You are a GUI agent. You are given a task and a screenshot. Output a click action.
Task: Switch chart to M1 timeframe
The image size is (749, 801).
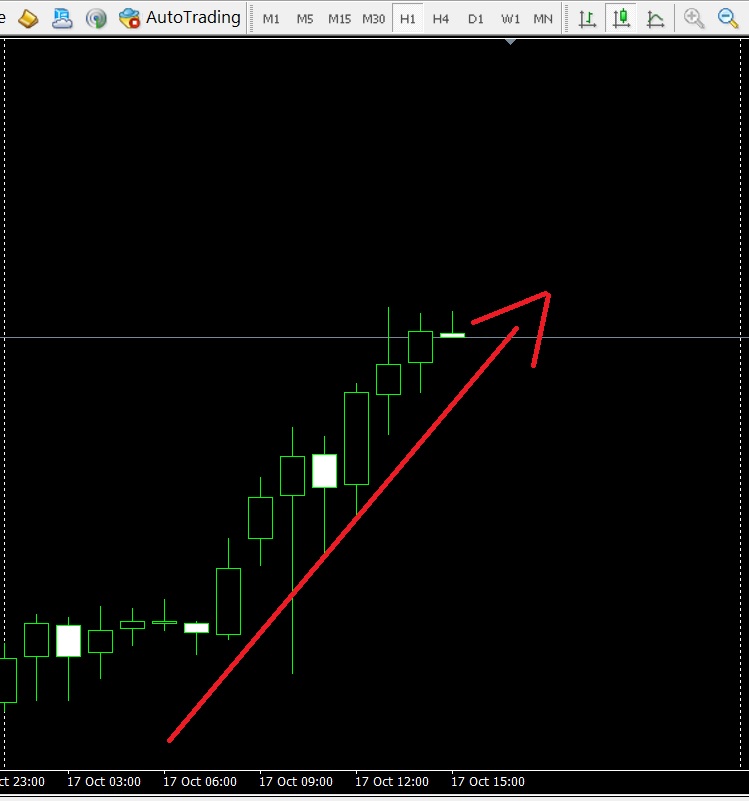[x=271, y=19]
